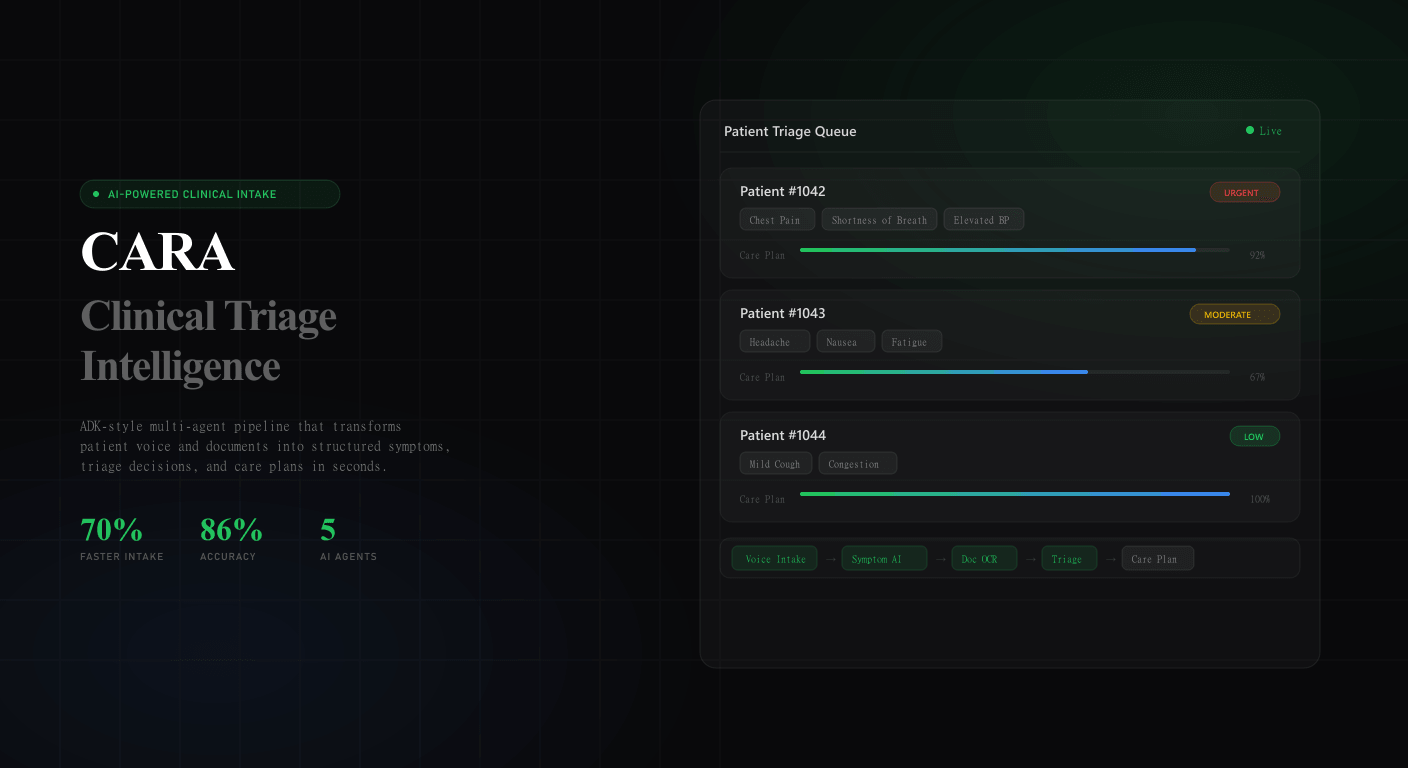
Task: Select the Care Plan pipeline step
Action: point(1157,559)
